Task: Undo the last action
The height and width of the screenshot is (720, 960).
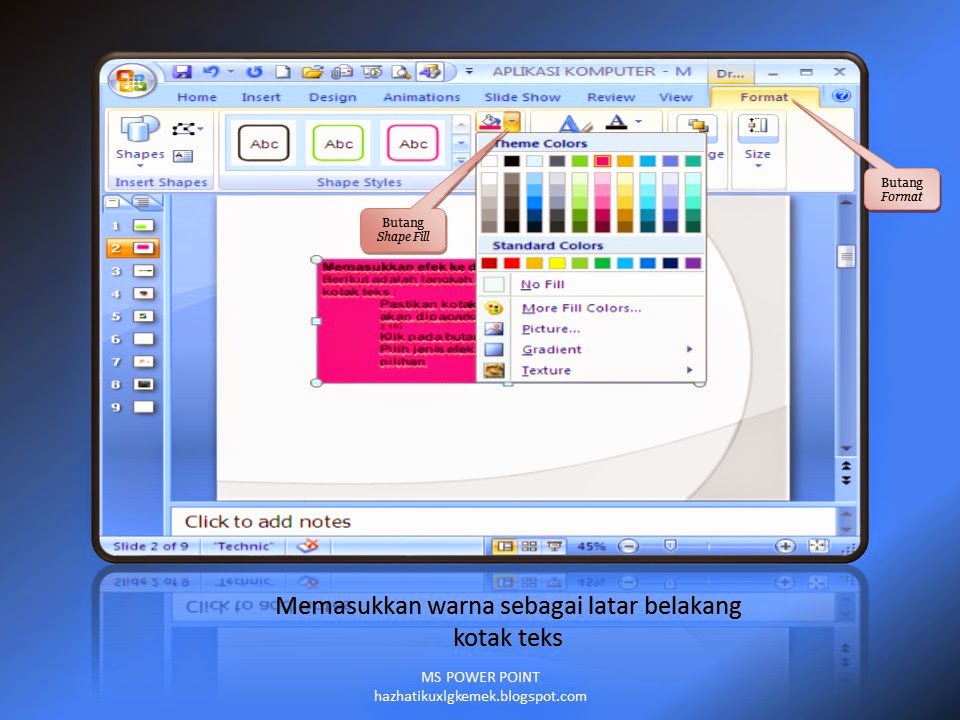Action: (211, 72)
